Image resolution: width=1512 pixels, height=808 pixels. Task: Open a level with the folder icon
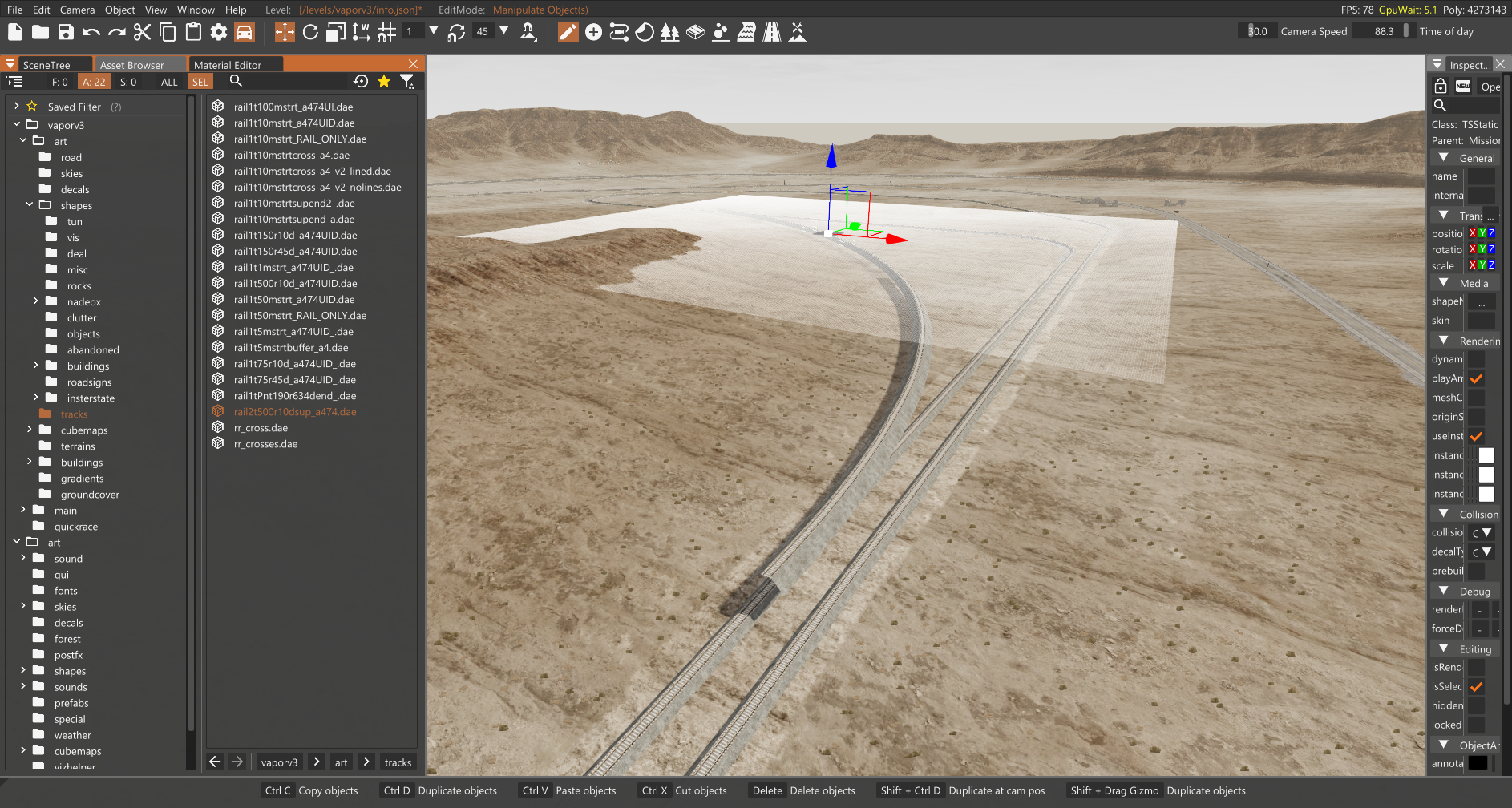pyautogui.click(x=40, y=32)
